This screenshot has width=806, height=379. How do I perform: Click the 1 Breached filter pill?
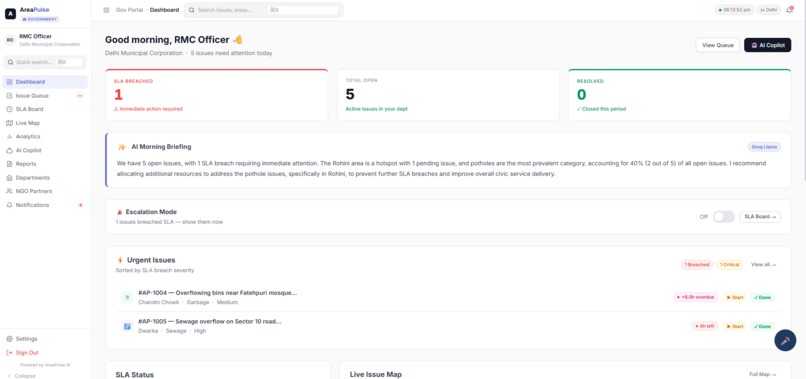(x=697, y=265)
